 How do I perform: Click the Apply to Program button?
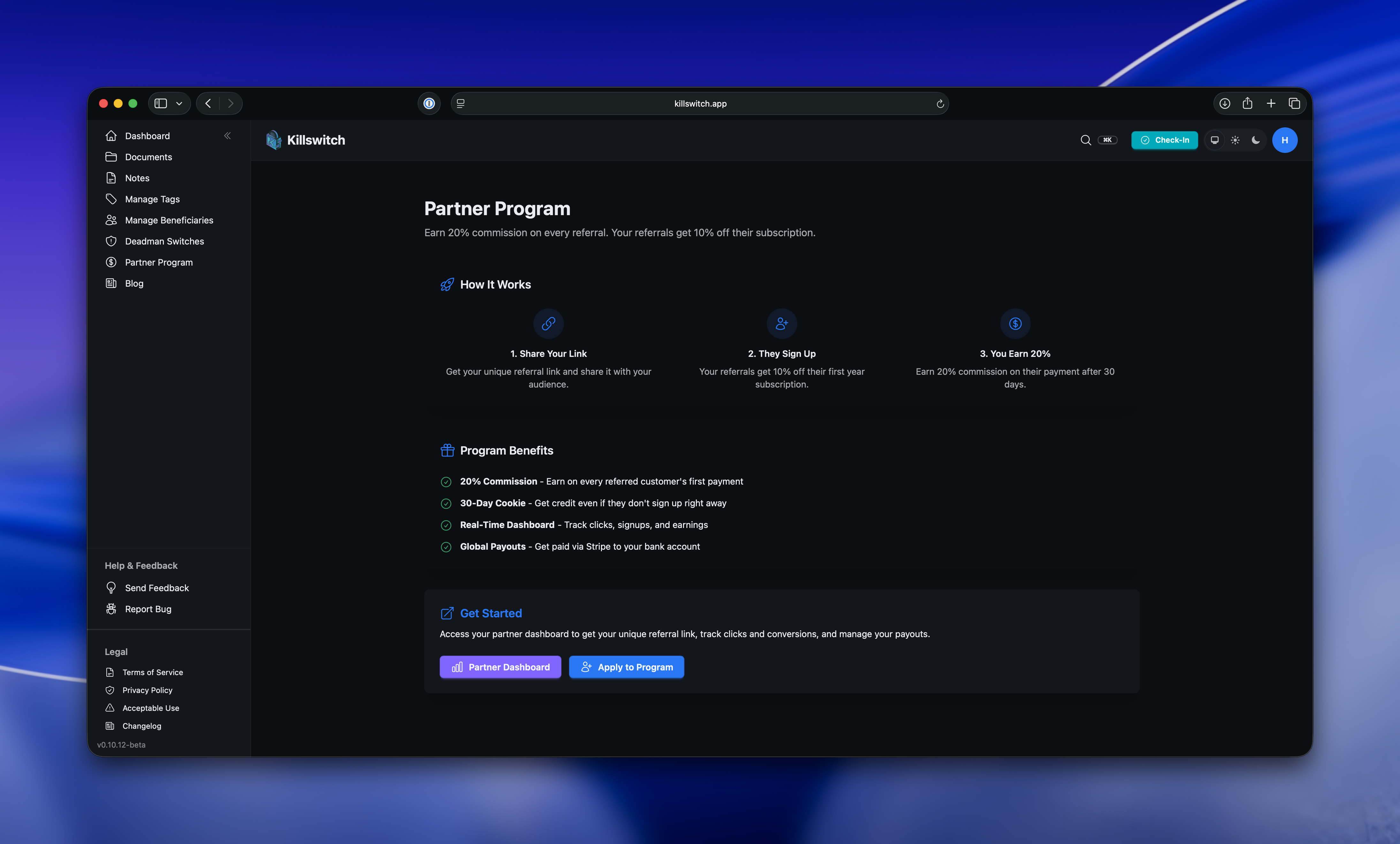(x=626, y=667)
